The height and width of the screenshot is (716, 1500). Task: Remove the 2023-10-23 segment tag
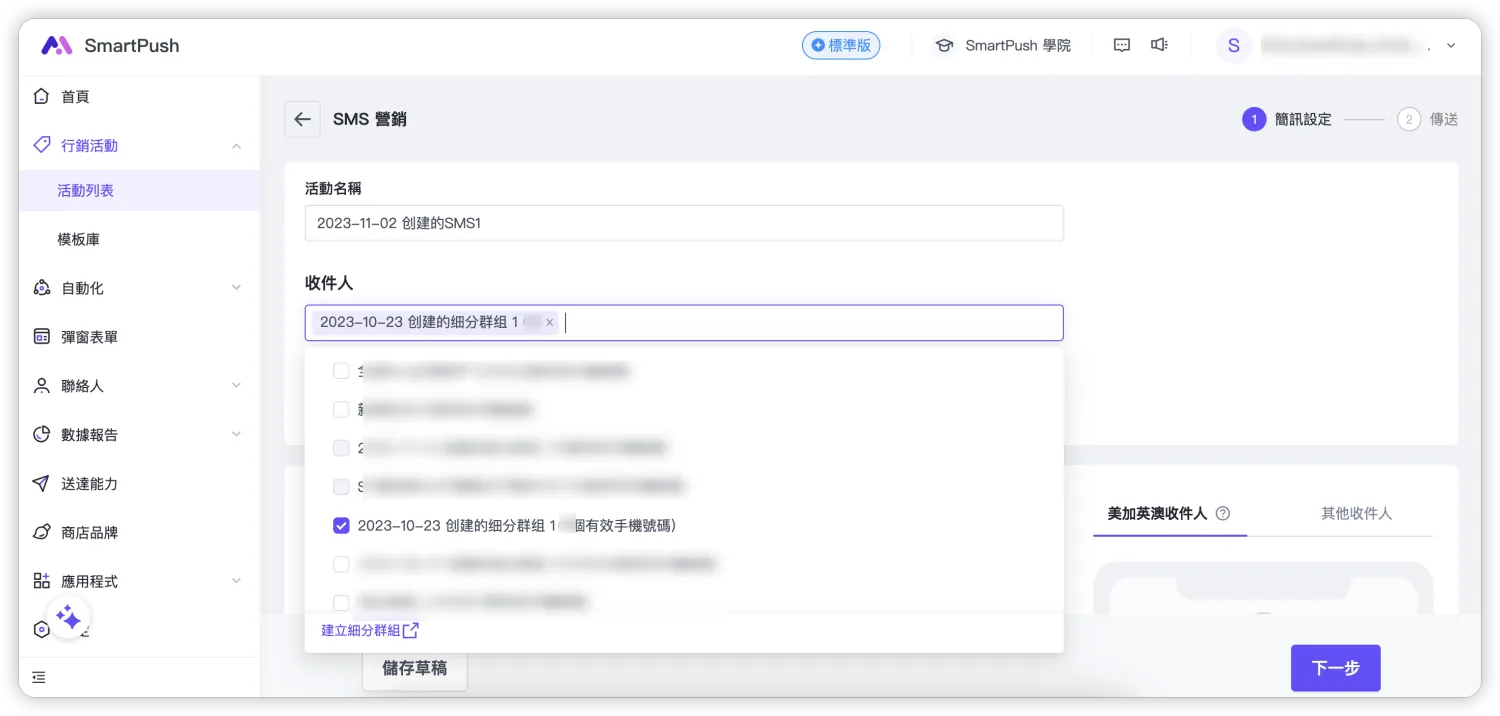coord(549,323)
